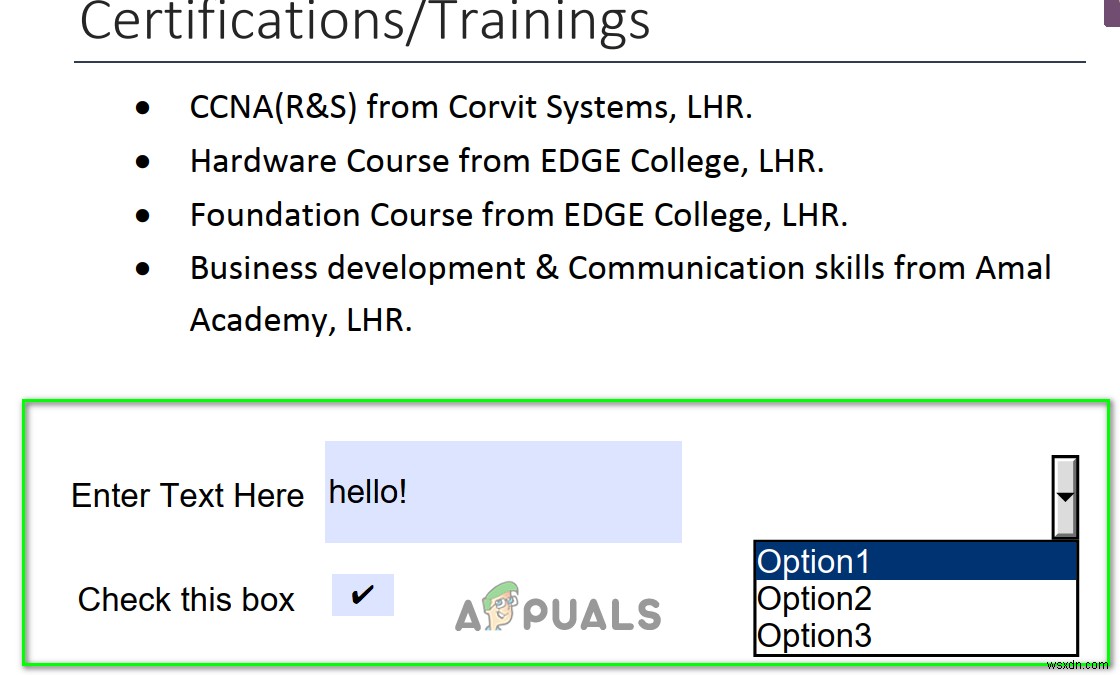Screen dimensions: 1120x675
Task: Click the bullet beside the CCNA(R&S) item
Action: pyautogui.click(x=145, y=108)
